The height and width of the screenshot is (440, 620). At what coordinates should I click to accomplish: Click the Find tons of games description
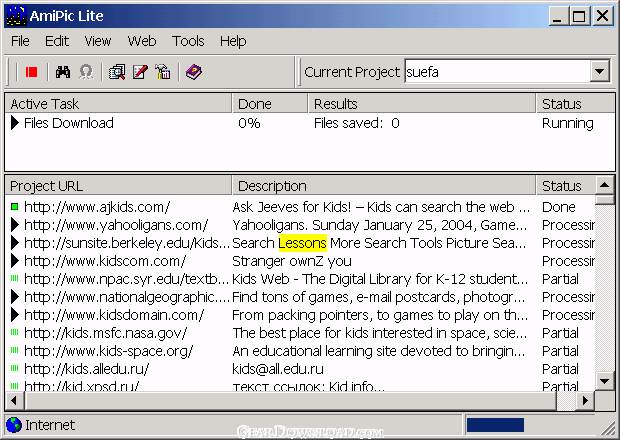pyautogui.click(x=379, y=297)
